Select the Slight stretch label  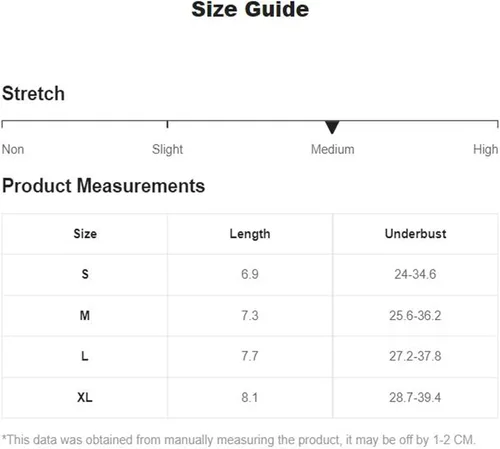[167, 149]
